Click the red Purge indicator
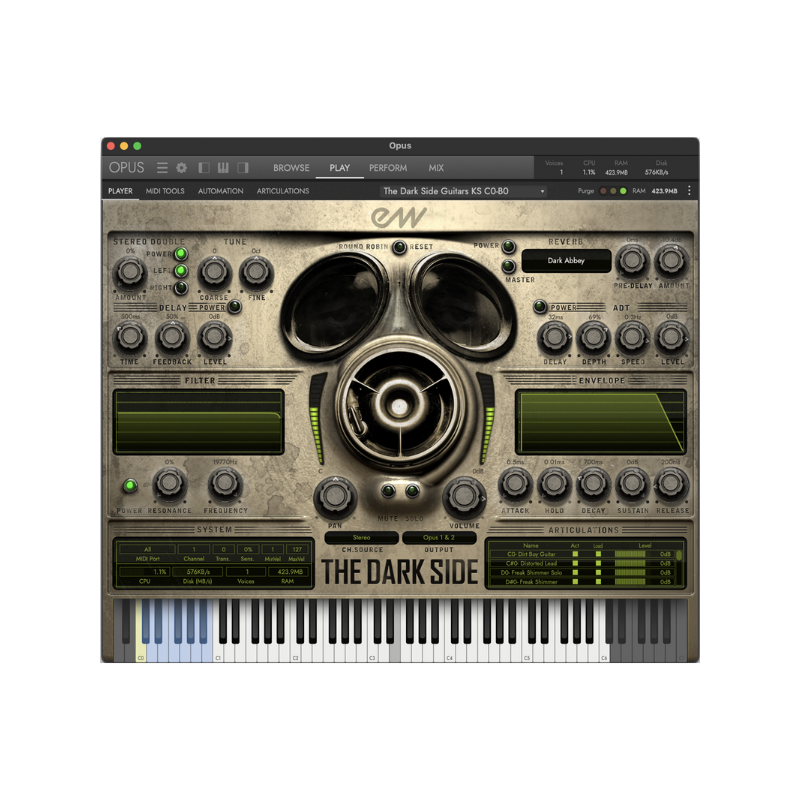 pos(603,191)
